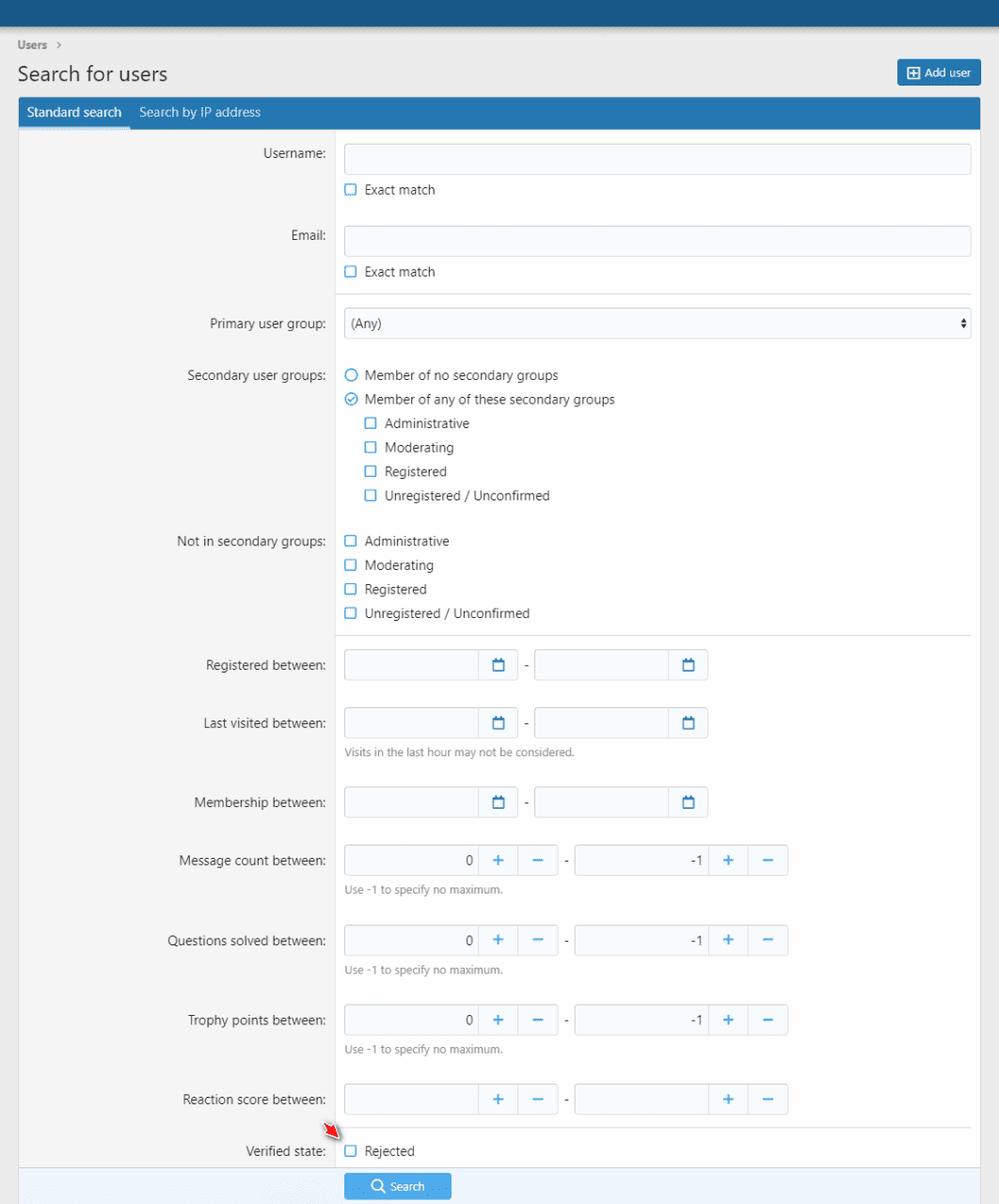
Task: Increase minimum trophy points with plus
Action: (499, 1020)
